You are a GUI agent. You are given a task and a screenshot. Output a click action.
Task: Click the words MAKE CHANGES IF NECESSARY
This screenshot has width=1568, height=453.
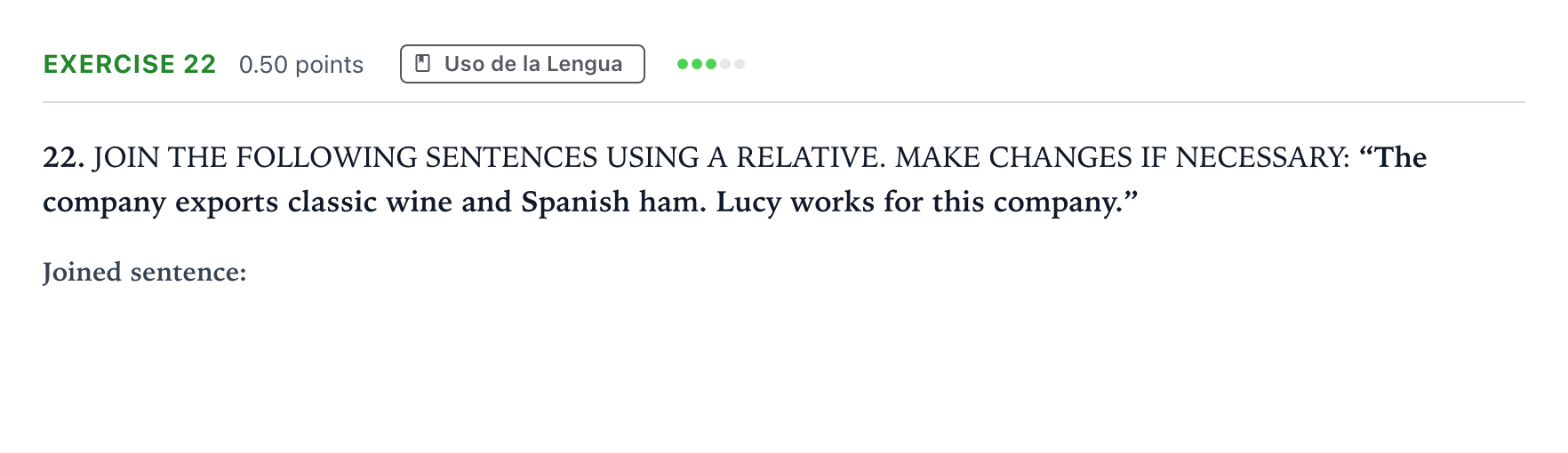(x=1123, y=157)
